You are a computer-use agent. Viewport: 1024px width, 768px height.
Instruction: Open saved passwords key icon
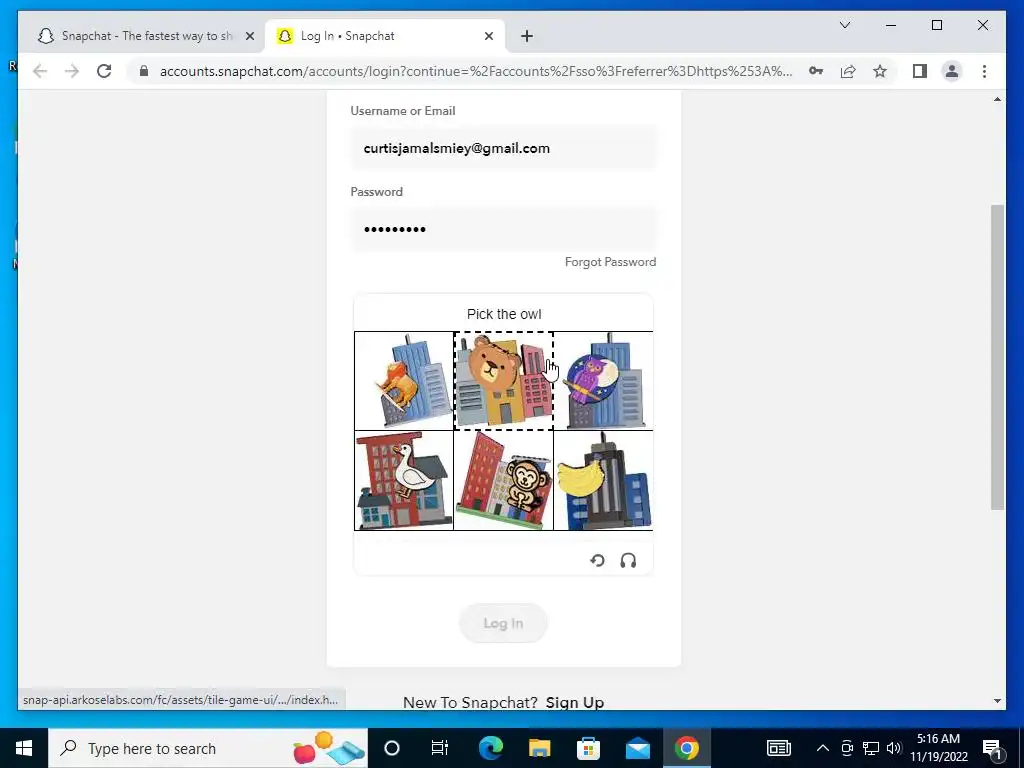[816, 71]
